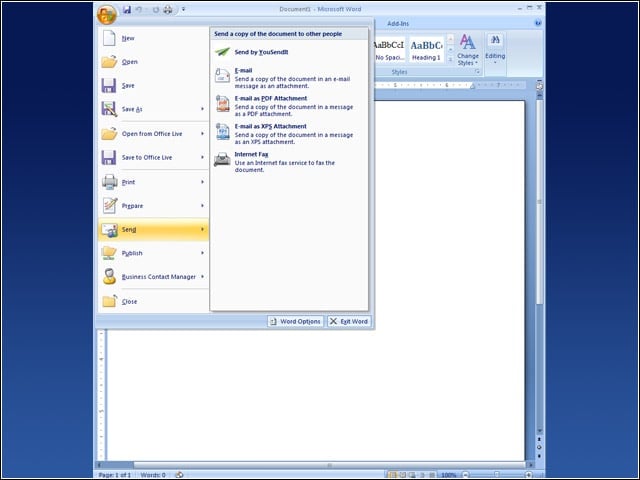Click the Business Contact Manager person icon
640x480 pixels.
[109, 277]
